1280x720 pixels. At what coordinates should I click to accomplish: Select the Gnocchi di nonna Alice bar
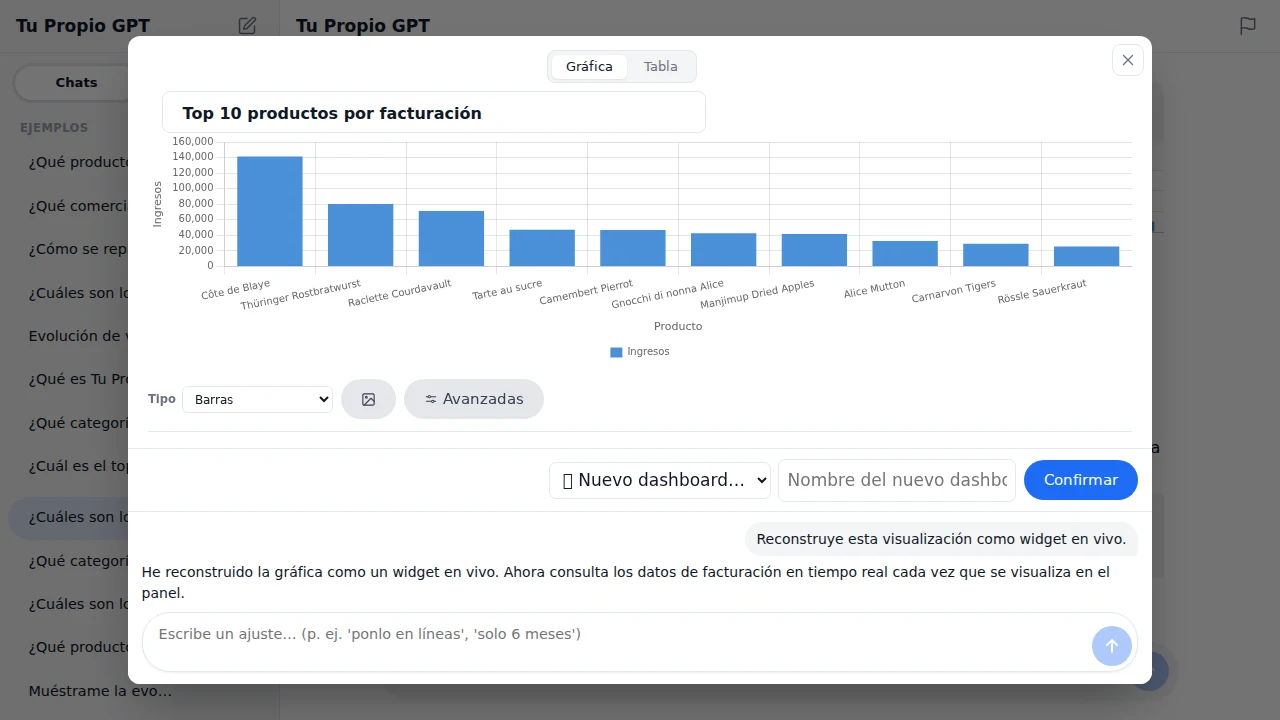point(724,250)
